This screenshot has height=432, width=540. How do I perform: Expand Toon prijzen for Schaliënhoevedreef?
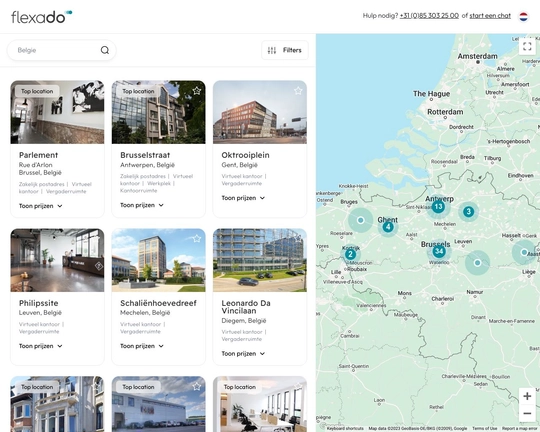point(142,346)
